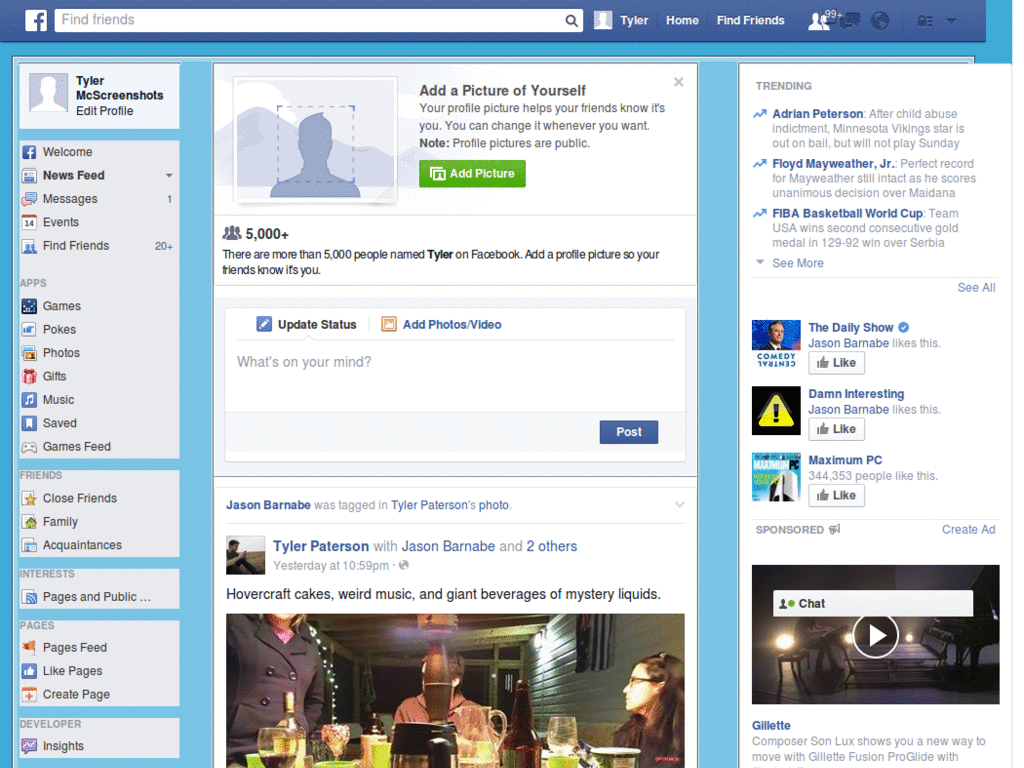Viewport: 1024px width, 768px height.
Task: Click the Find Friends sidebar icon
Action: click(x=29, y=246)
